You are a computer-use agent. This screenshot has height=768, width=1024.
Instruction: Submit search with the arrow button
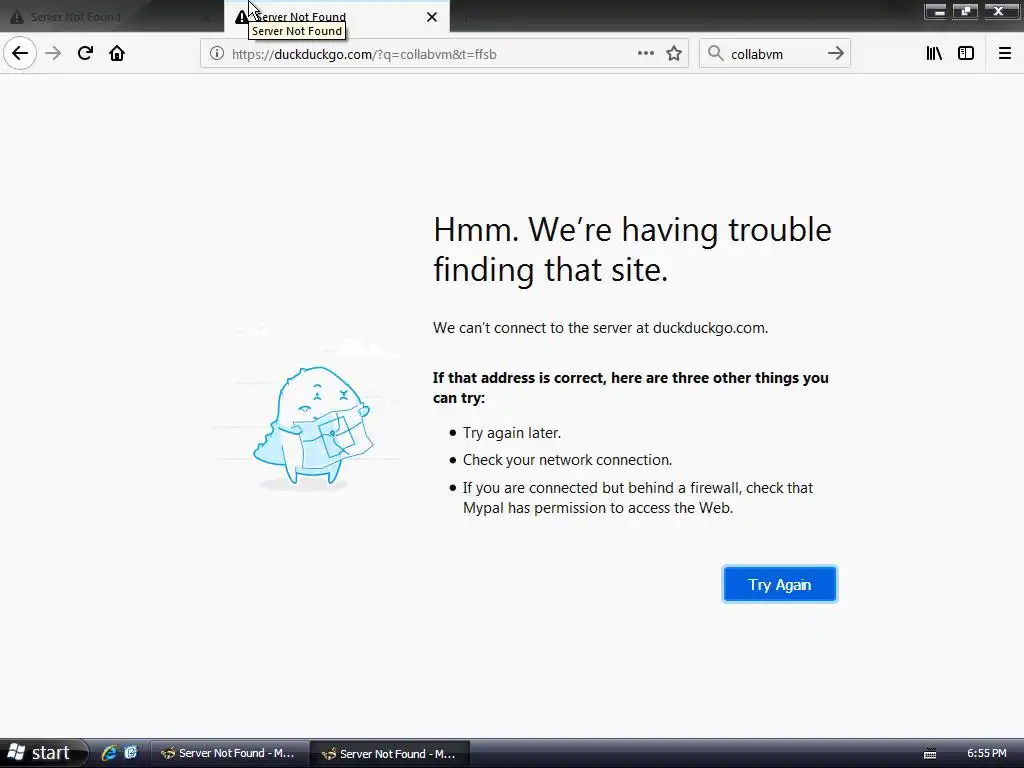pyautogui.click(x=836, y=54)
